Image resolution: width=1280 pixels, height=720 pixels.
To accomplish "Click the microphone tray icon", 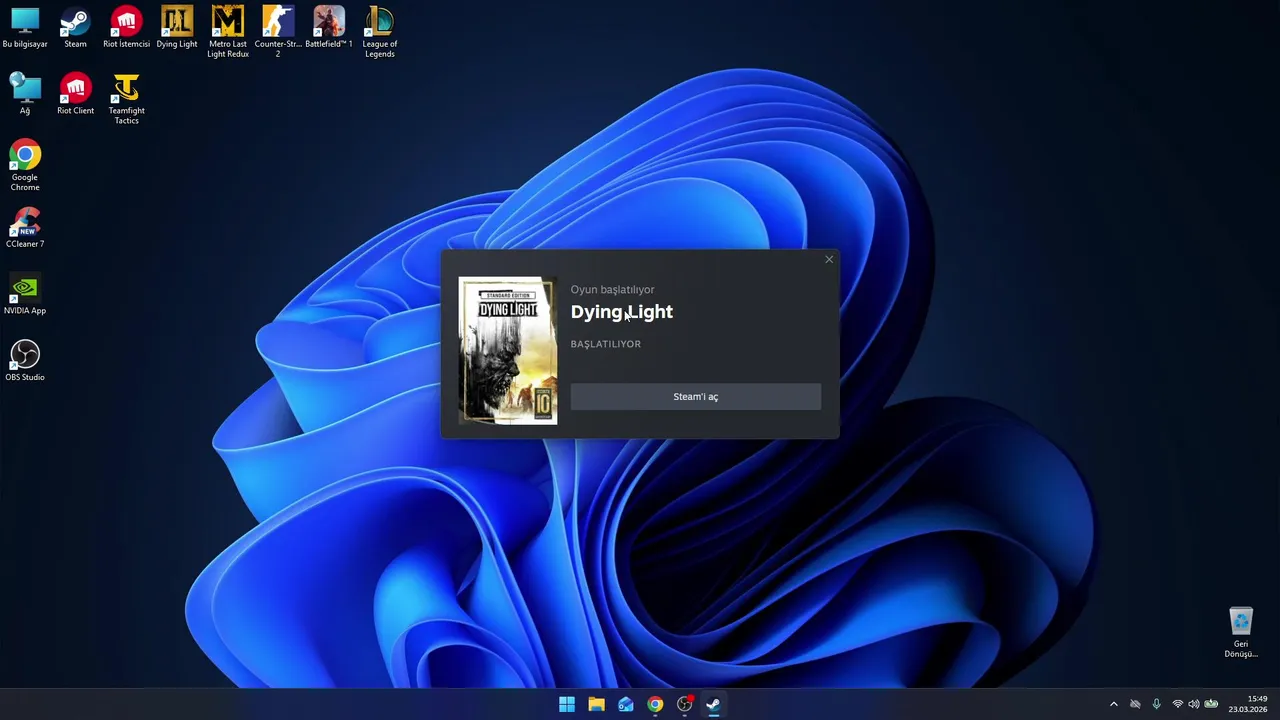I will pos(1157,704).
